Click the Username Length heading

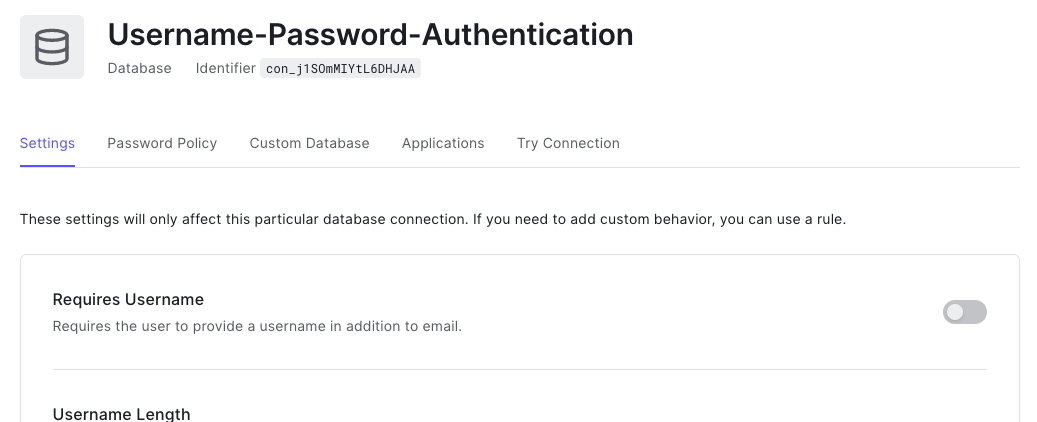click(x=121, y=414)
